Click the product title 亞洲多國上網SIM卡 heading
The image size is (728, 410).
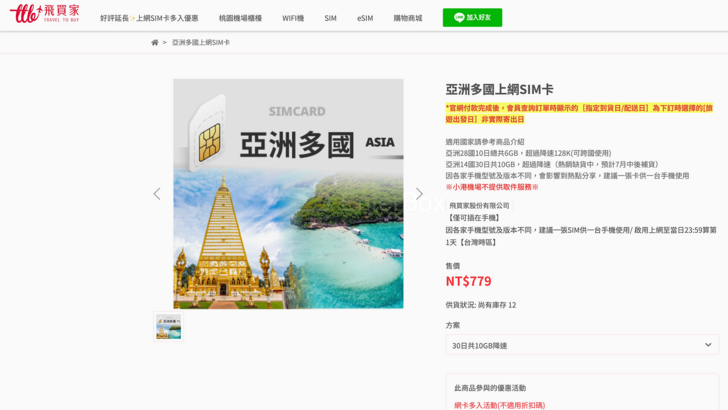499,89
